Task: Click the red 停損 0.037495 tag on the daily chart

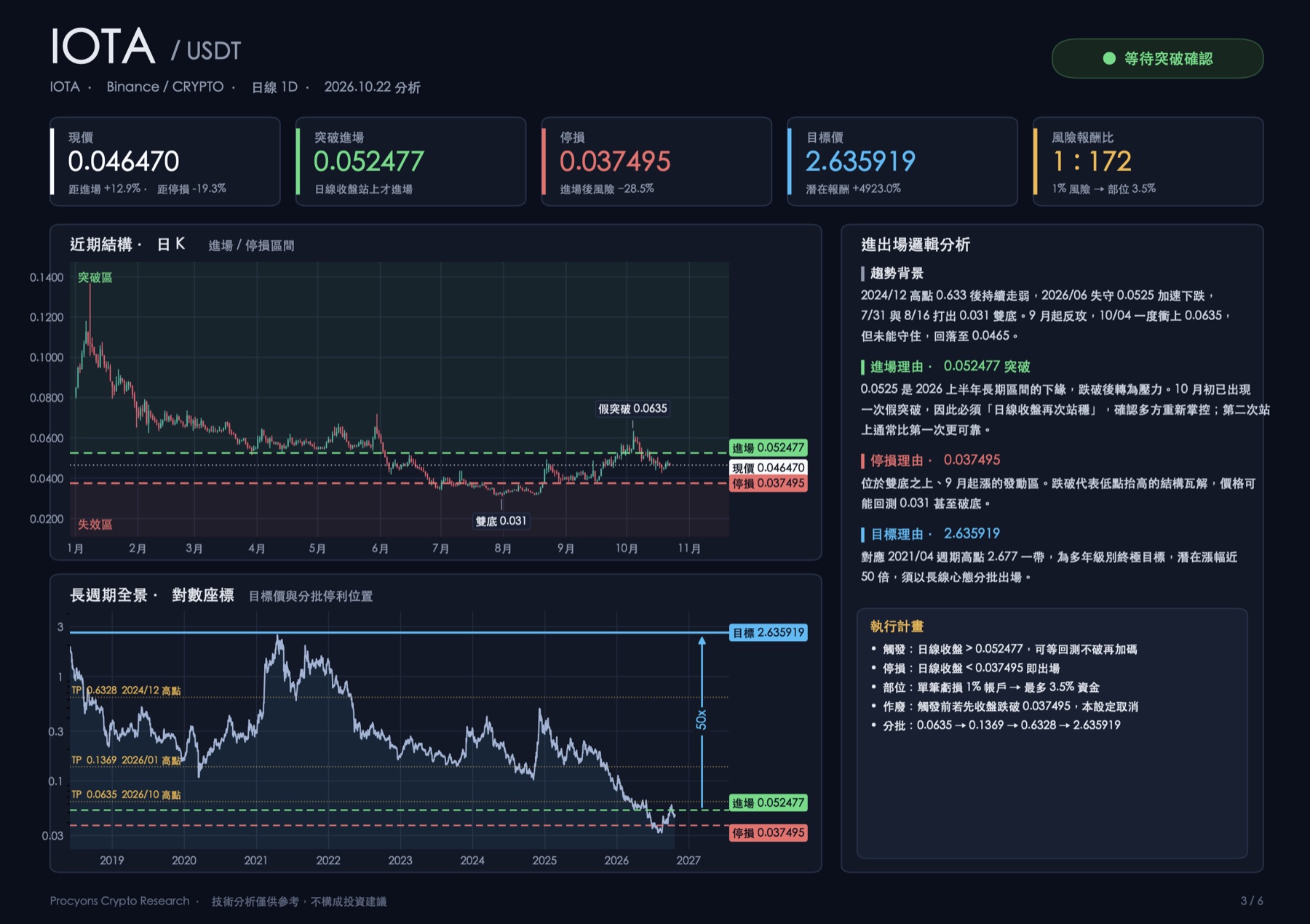Action: point(768,483)
